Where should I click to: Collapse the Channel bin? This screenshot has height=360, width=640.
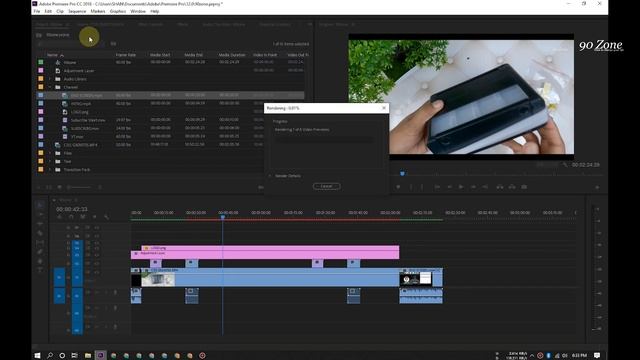(51, 87)
